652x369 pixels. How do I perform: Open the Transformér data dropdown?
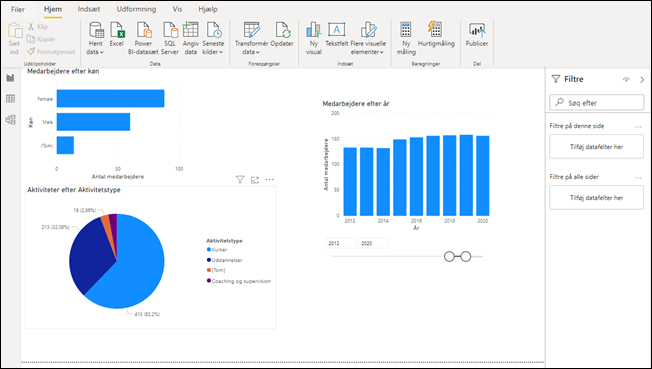[251, 39]
